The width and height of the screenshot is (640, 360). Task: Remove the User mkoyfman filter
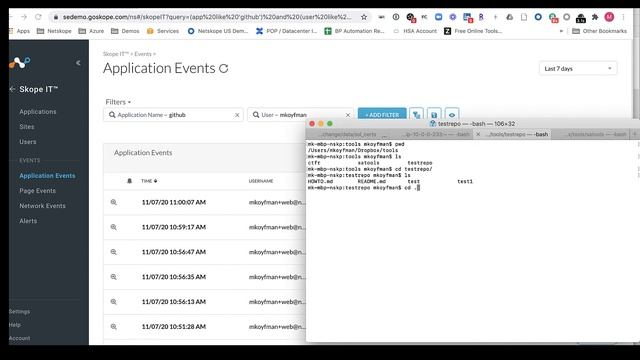(x=348, y=115)
